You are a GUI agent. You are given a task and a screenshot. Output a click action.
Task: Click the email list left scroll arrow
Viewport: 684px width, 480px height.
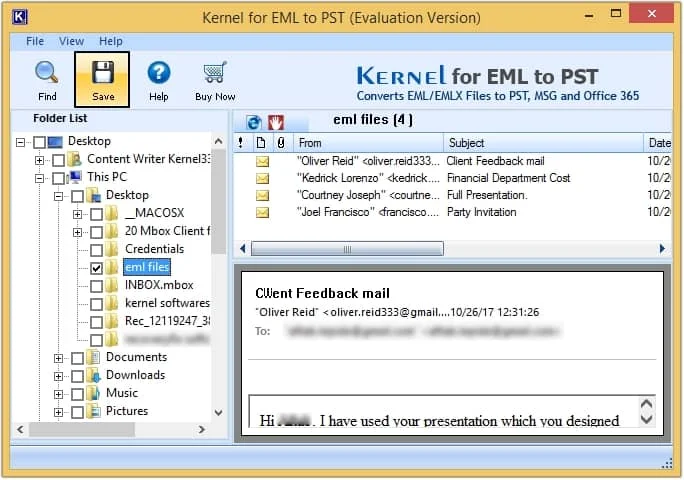click(243, 249)
